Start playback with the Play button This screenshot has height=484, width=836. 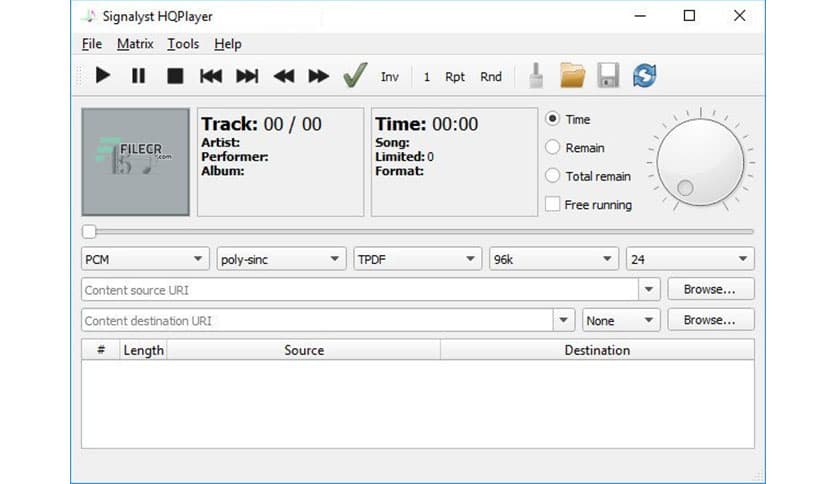pos(102,76)
